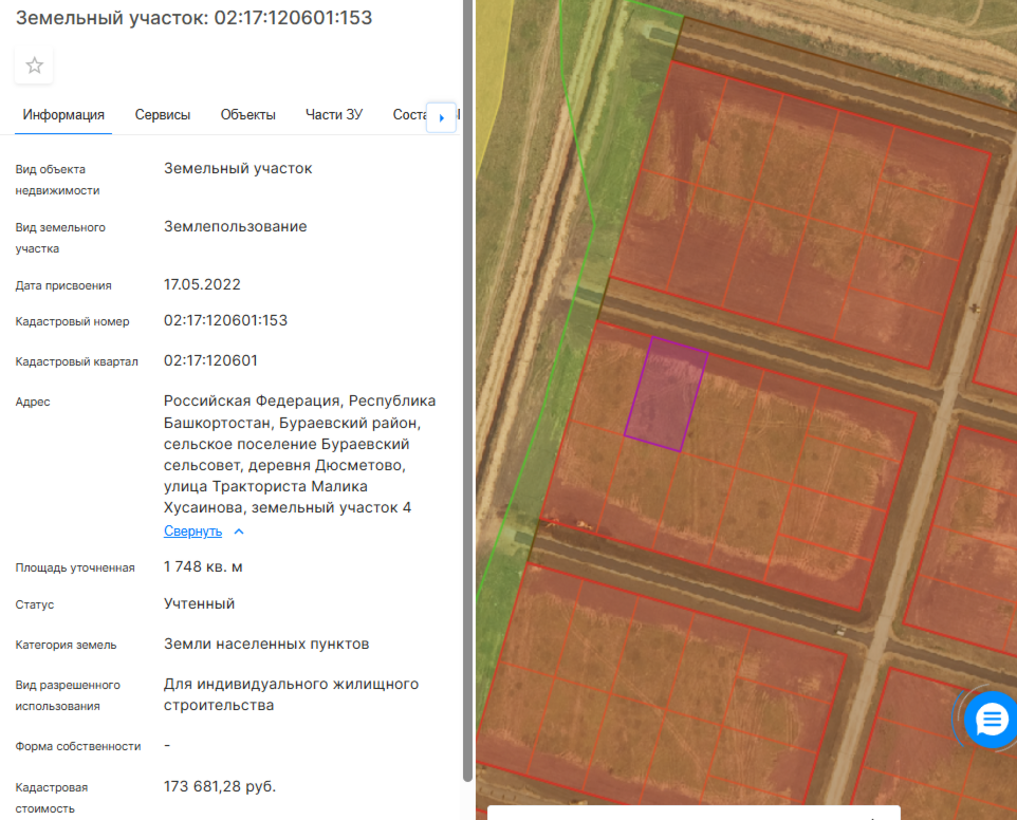Screen dimensions: 1017x820
Task: Go to the Части ЗУ tab
Action: [x=334, y=115]
